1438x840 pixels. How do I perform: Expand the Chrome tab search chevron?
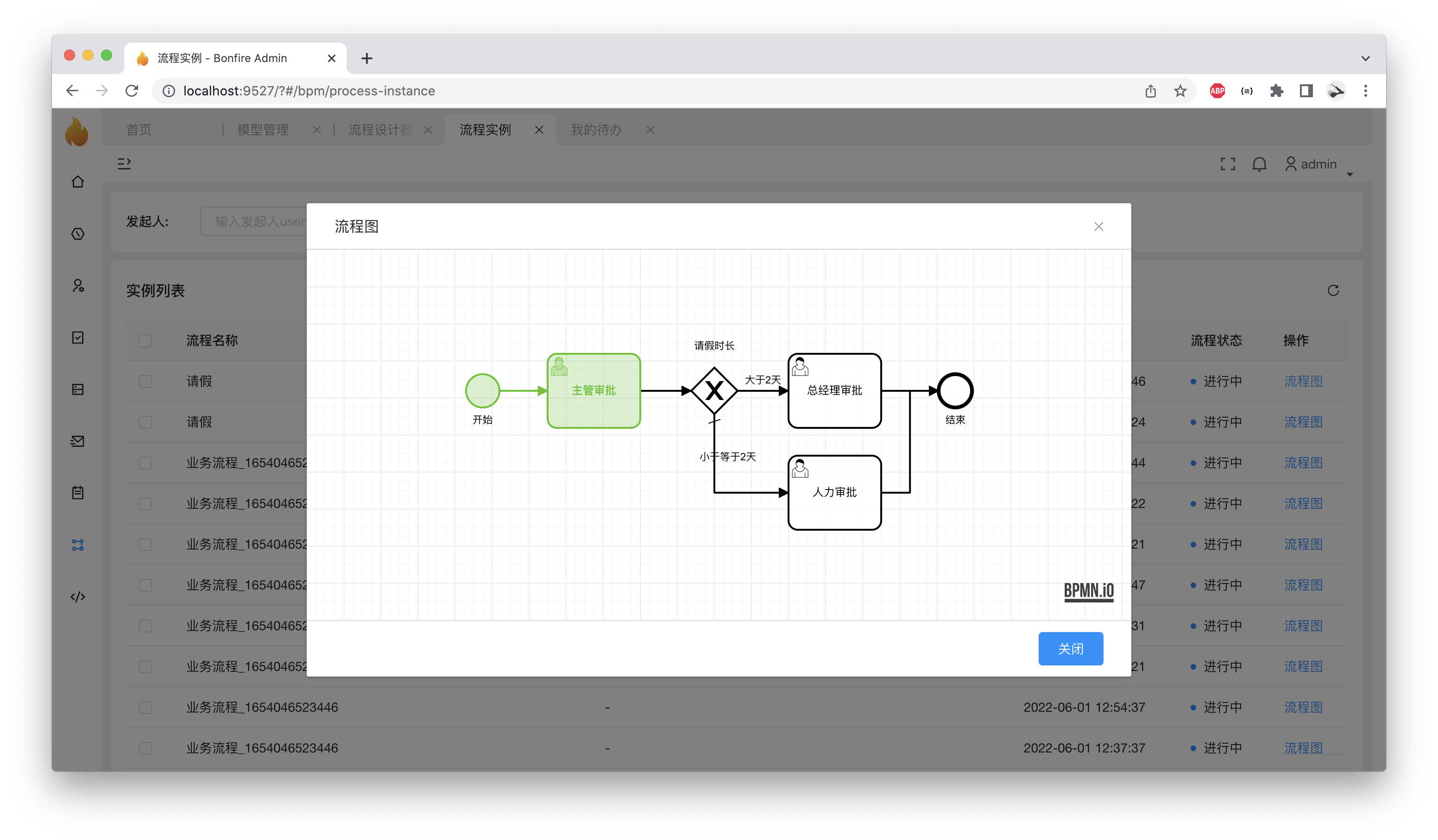click(1366, 58)
